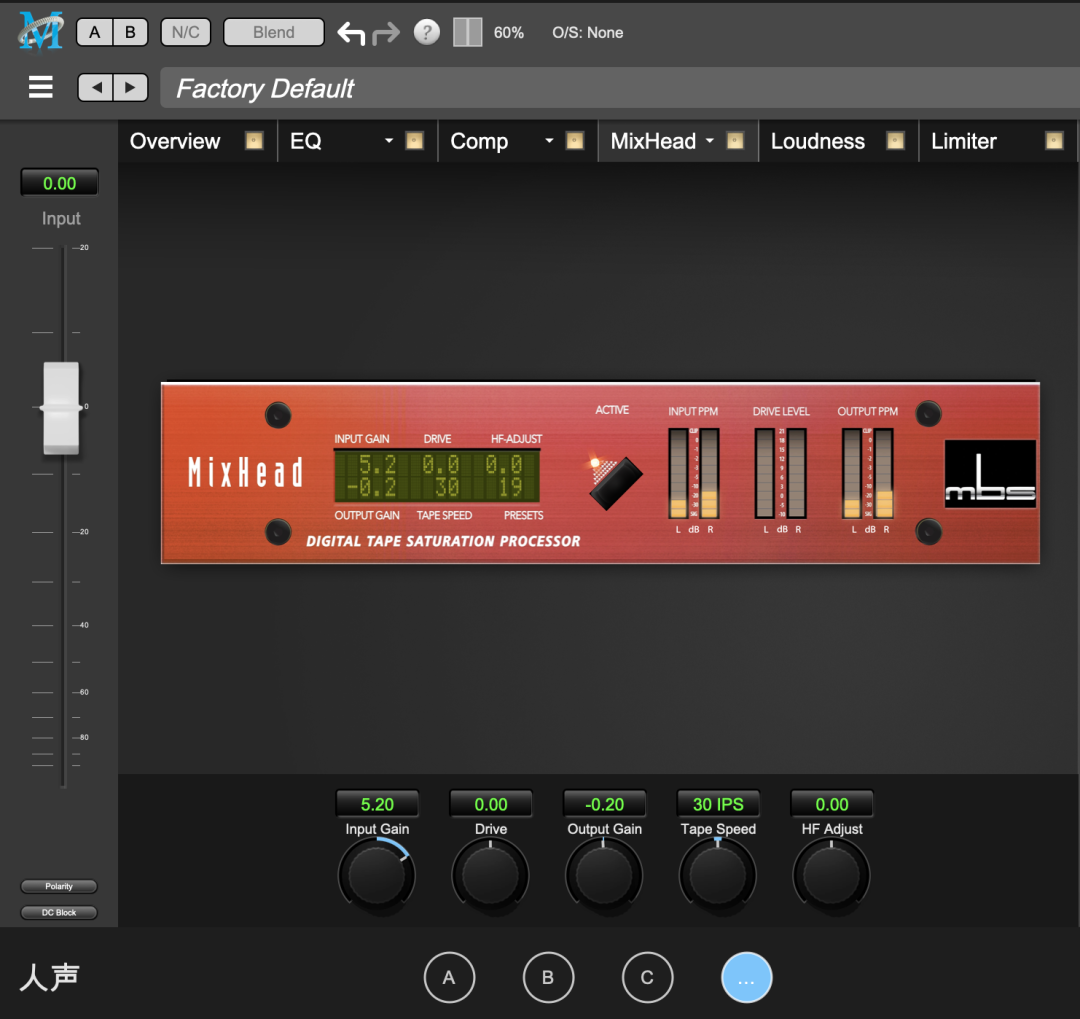Click the mbs logo on the rack unit
The height and width of the screenshot is (1019, 1080).
[x=990, y=474]
